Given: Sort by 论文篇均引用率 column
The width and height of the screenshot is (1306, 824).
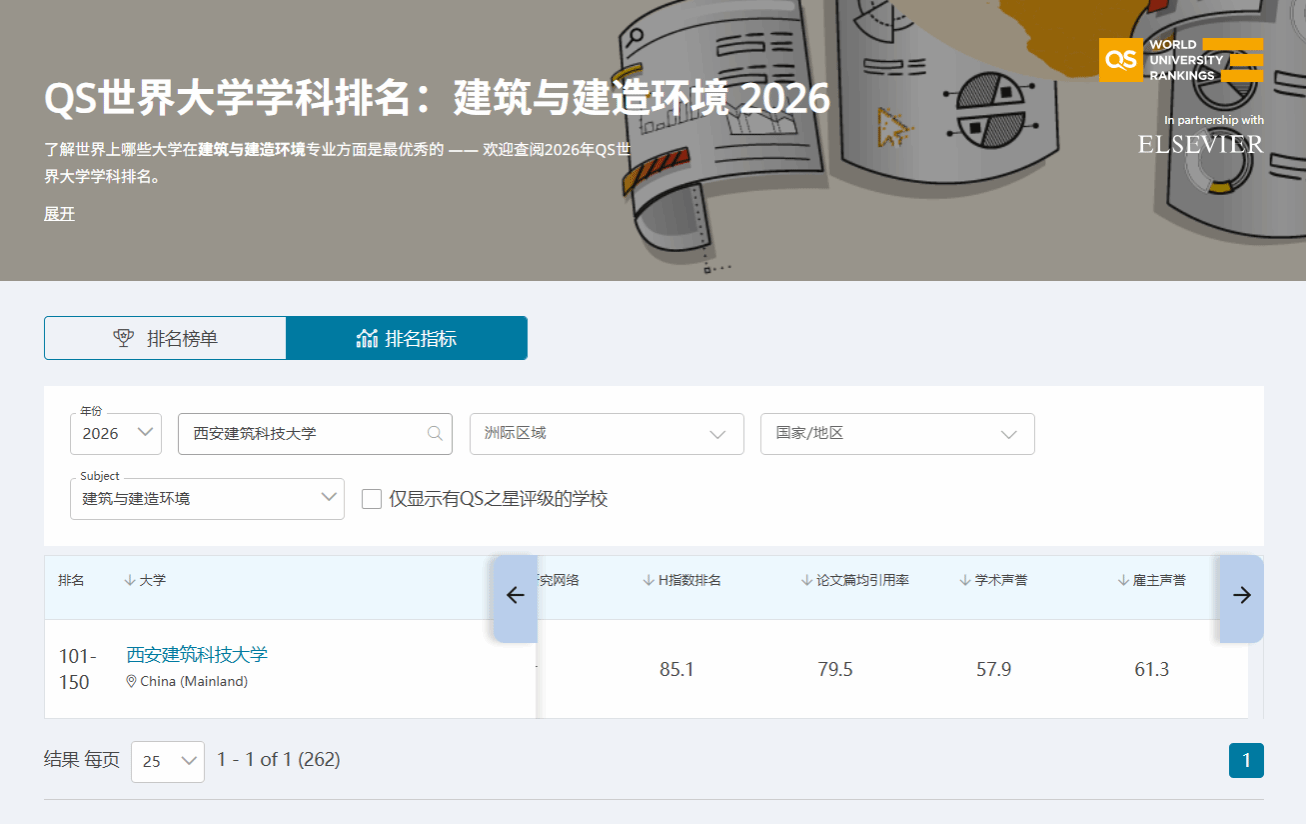Looking at the screenshot, I should coord(855,581).
